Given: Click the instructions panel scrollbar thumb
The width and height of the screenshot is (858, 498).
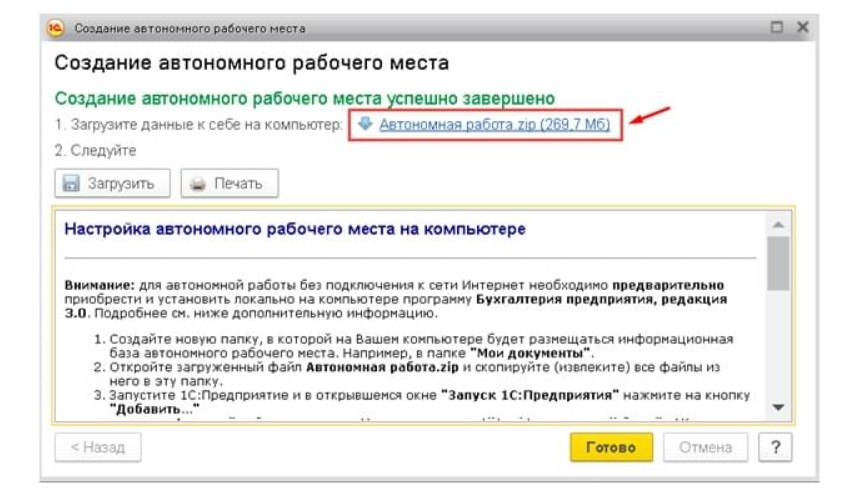Looking at the screenshot, I should 778,263.
